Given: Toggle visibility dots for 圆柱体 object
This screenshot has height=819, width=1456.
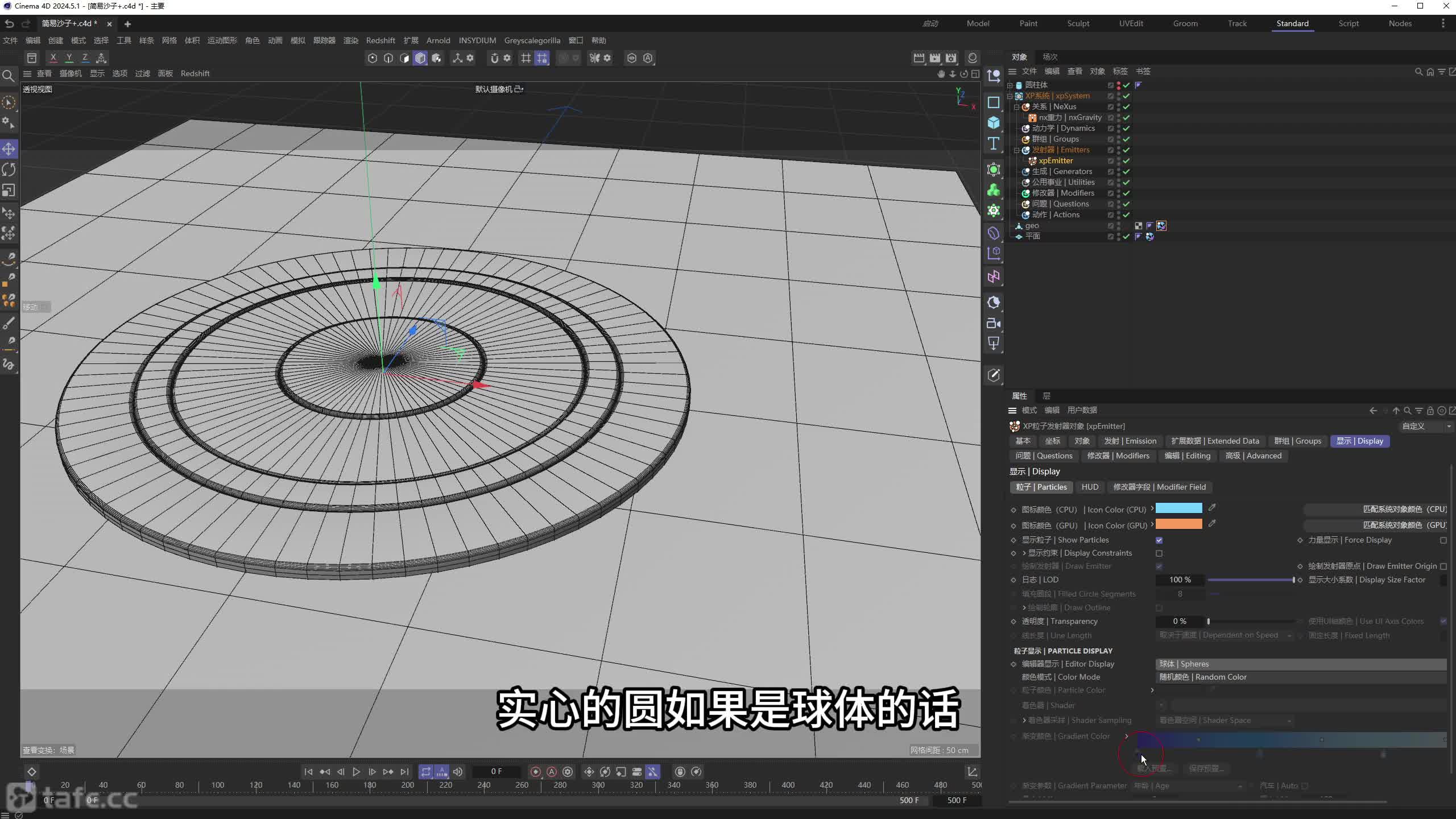Looking at the screenshot, I should coord(1118,85).
